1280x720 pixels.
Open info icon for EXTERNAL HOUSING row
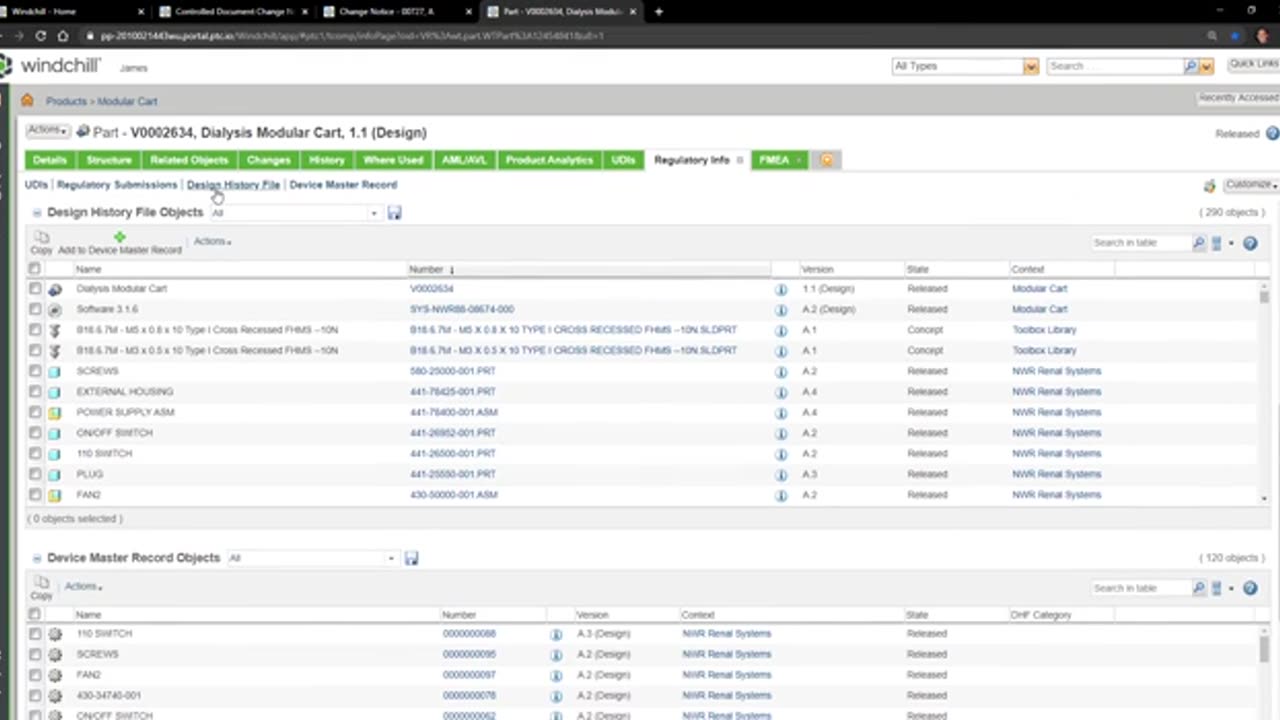781,392
